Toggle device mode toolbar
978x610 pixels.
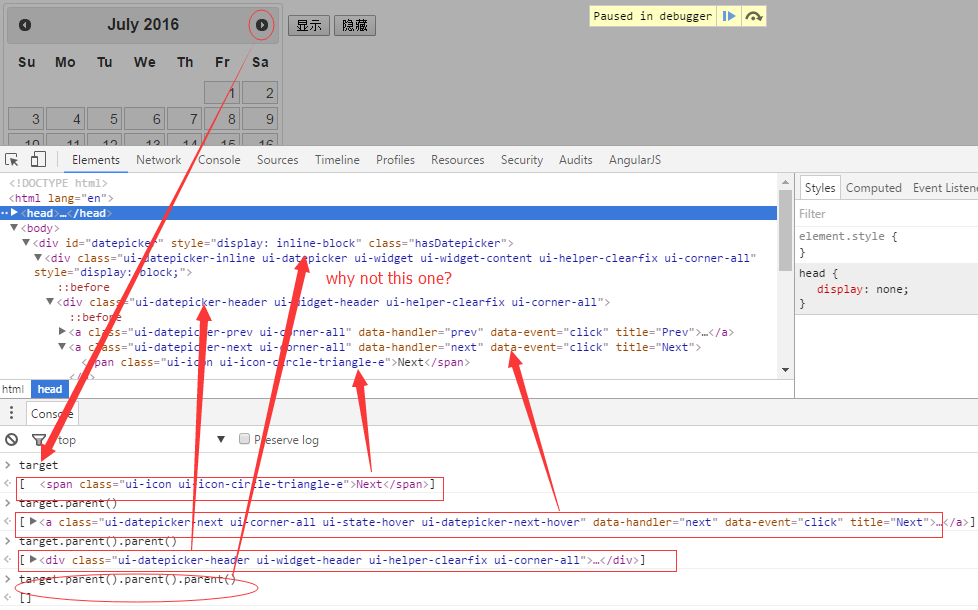(x=38, y=160)
